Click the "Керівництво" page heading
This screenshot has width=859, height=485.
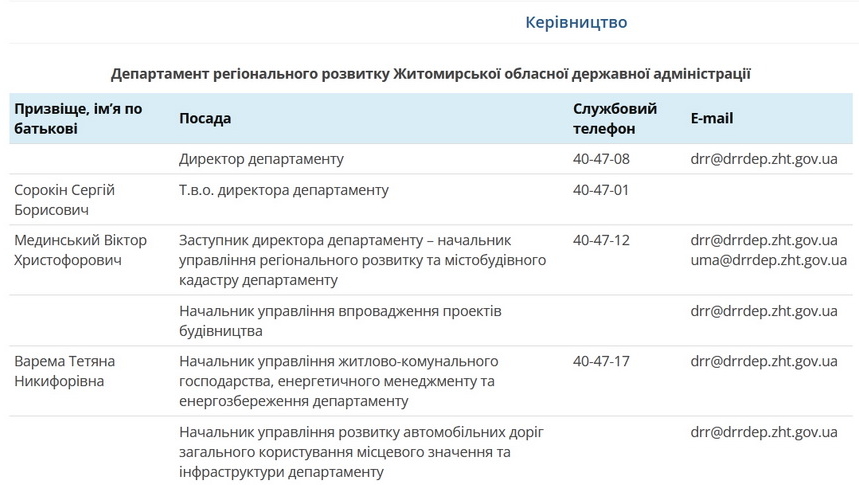point(576,22)
